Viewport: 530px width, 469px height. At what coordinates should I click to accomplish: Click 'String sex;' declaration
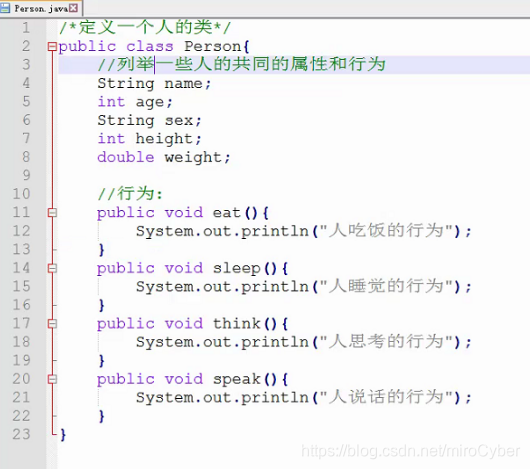point(149,120)
